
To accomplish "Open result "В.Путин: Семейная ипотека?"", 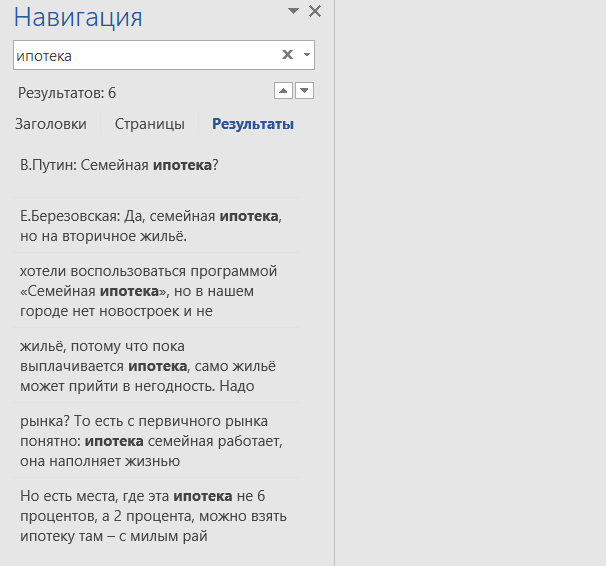I will coord(119,165).
